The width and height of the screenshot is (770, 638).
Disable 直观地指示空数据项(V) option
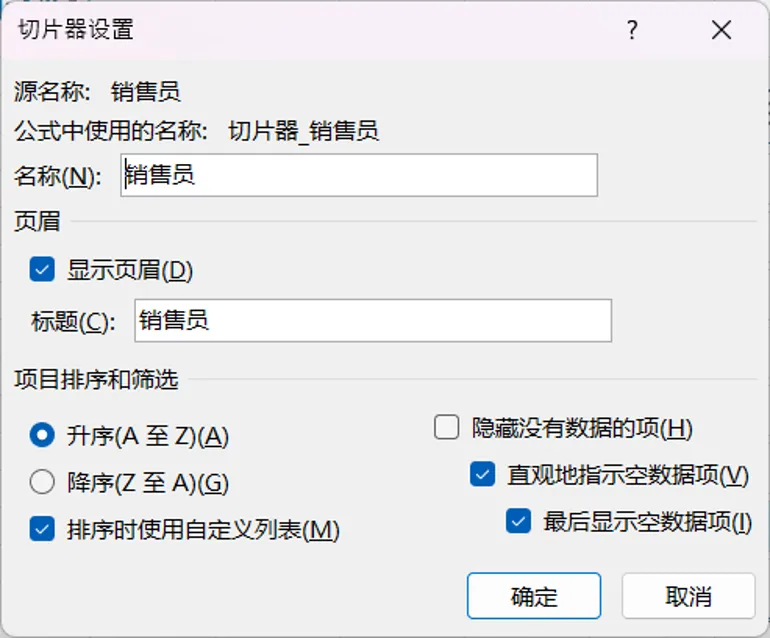pos(482,474)
